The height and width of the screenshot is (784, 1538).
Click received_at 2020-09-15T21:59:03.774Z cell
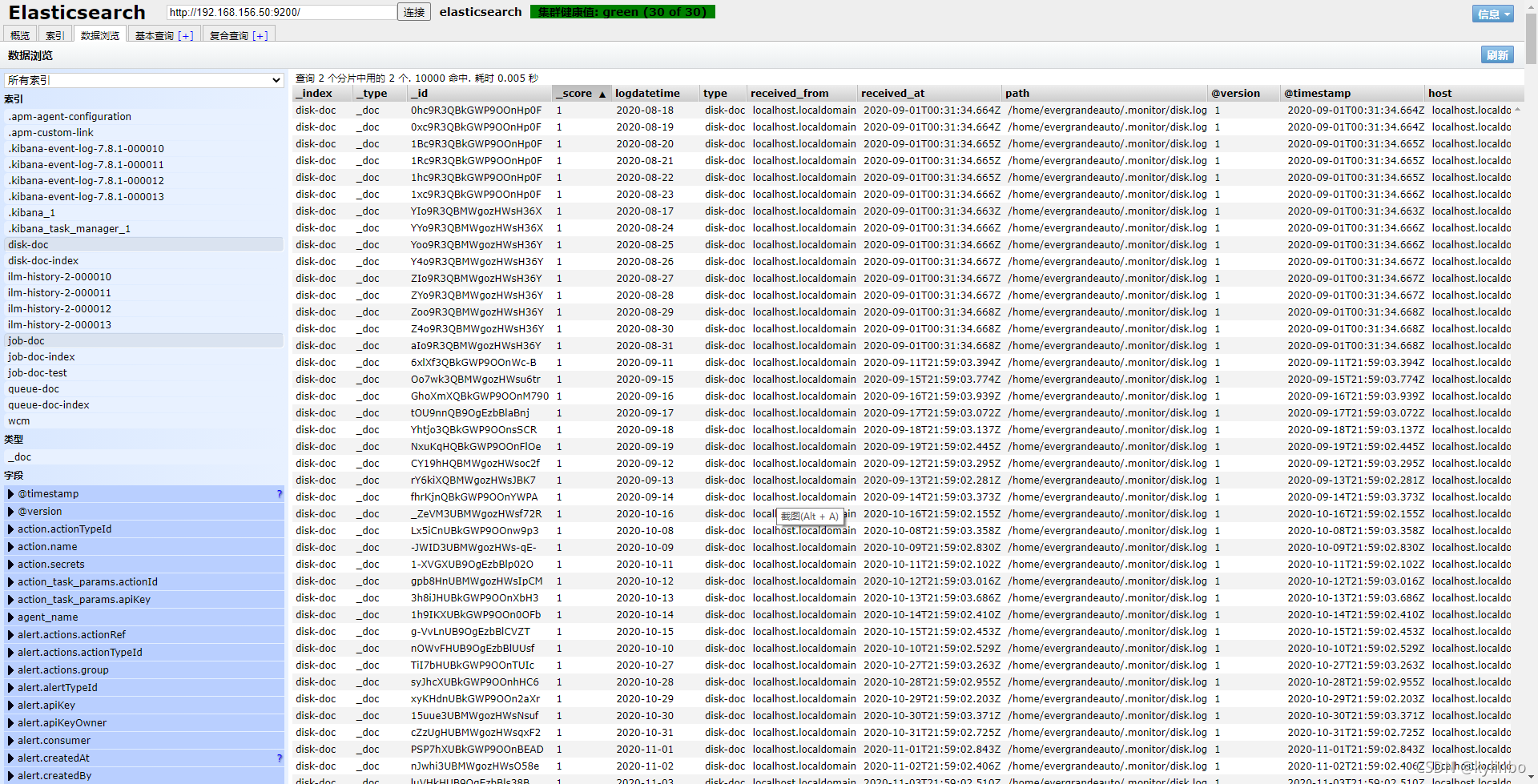(x=932, y=380)
